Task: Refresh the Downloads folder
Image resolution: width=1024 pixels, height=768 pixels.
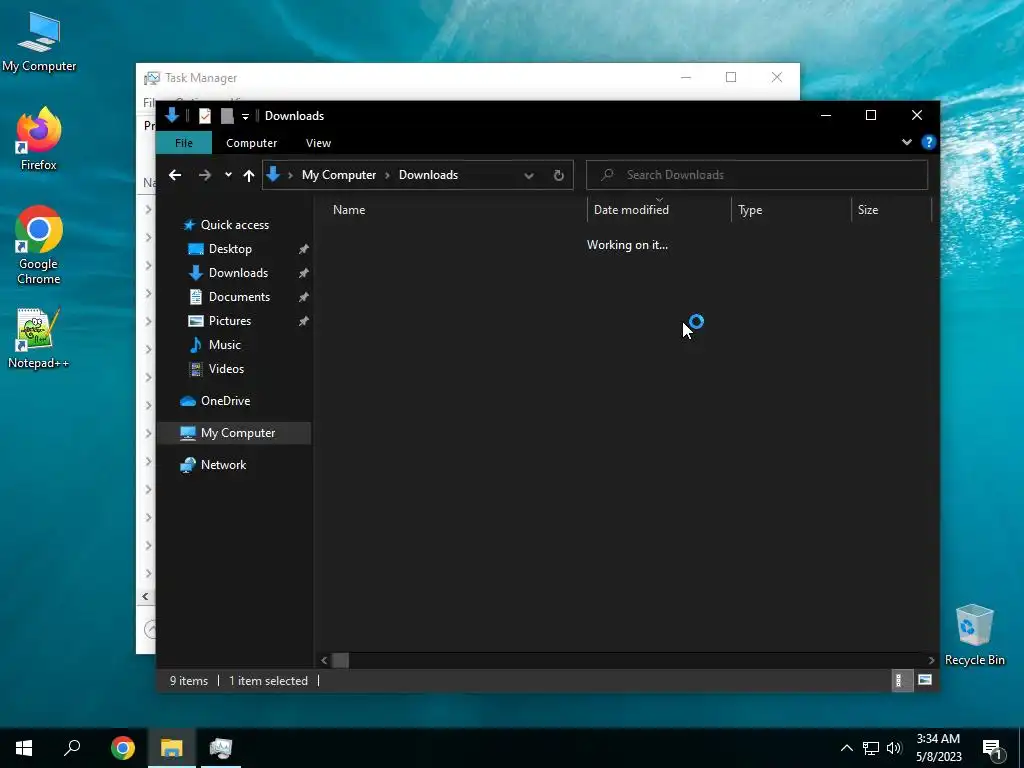Action: tap(558, 175)
